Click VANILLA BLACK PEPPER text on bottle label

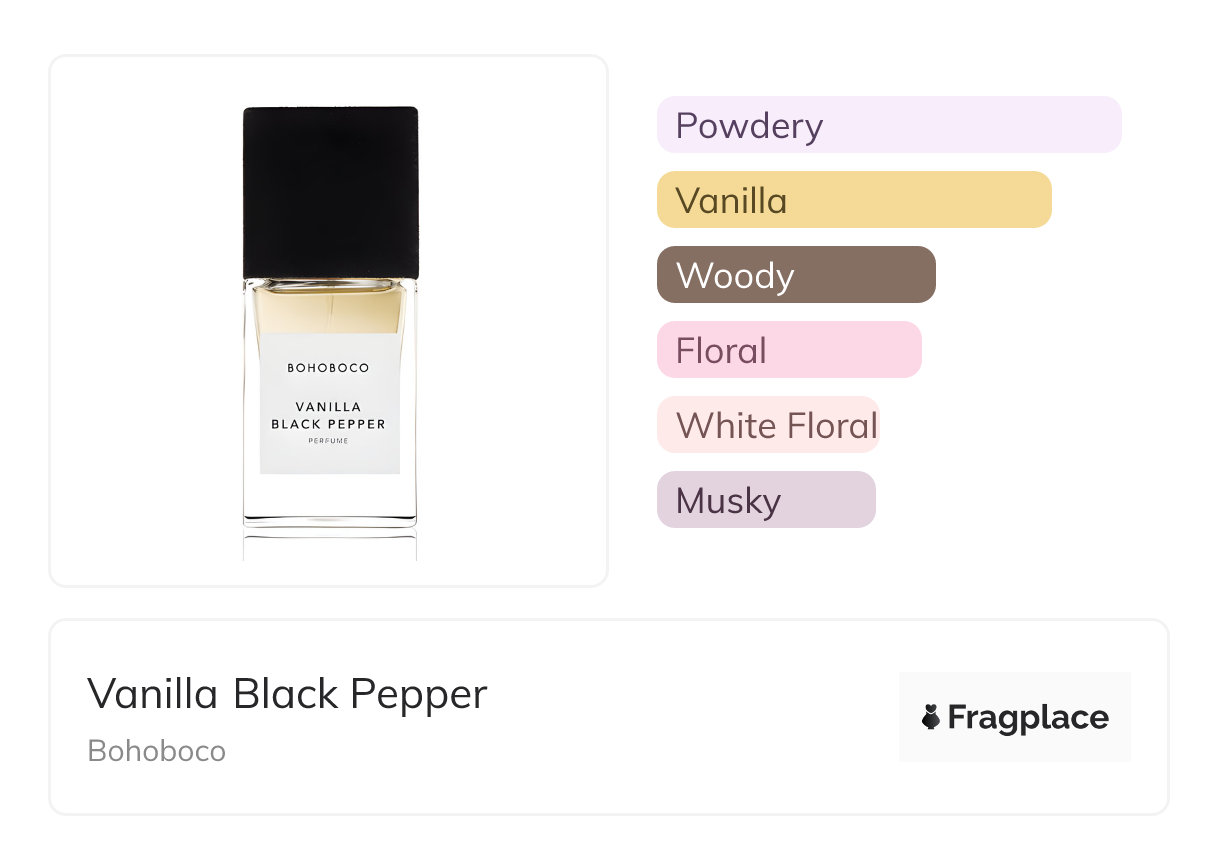(x=328, y=415)
